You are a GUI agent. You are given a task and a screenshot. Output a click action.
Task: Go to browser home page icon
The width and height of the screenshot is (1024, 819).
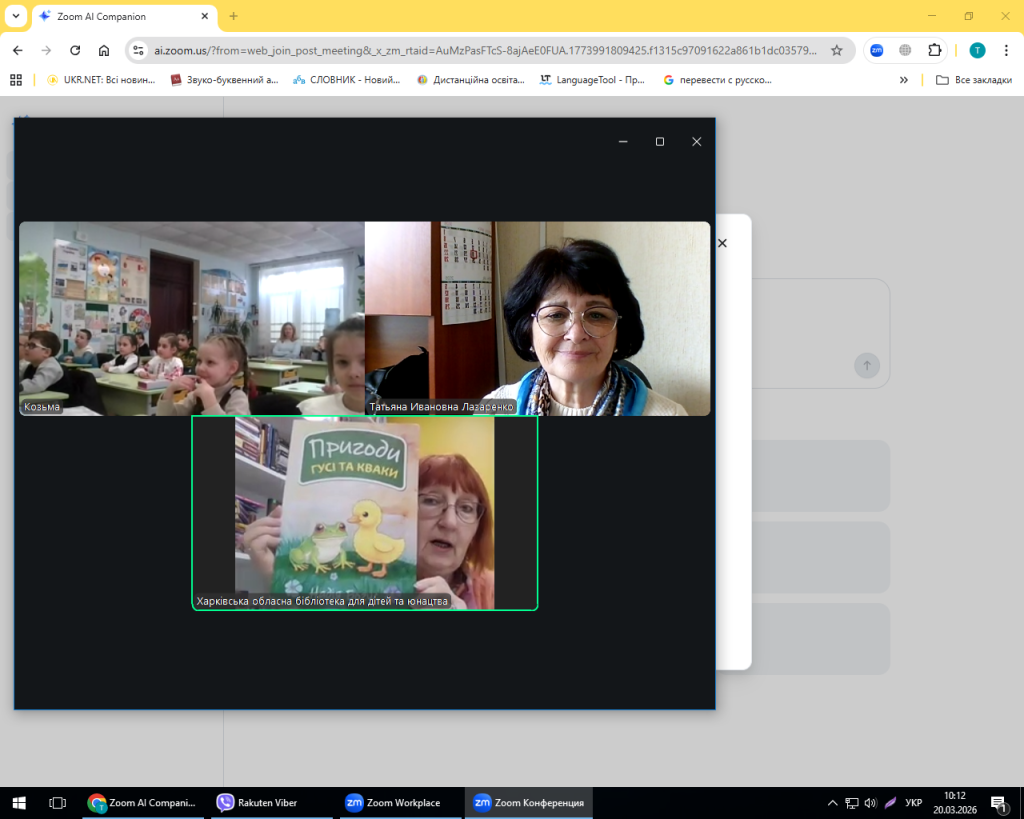pos(104,50)
